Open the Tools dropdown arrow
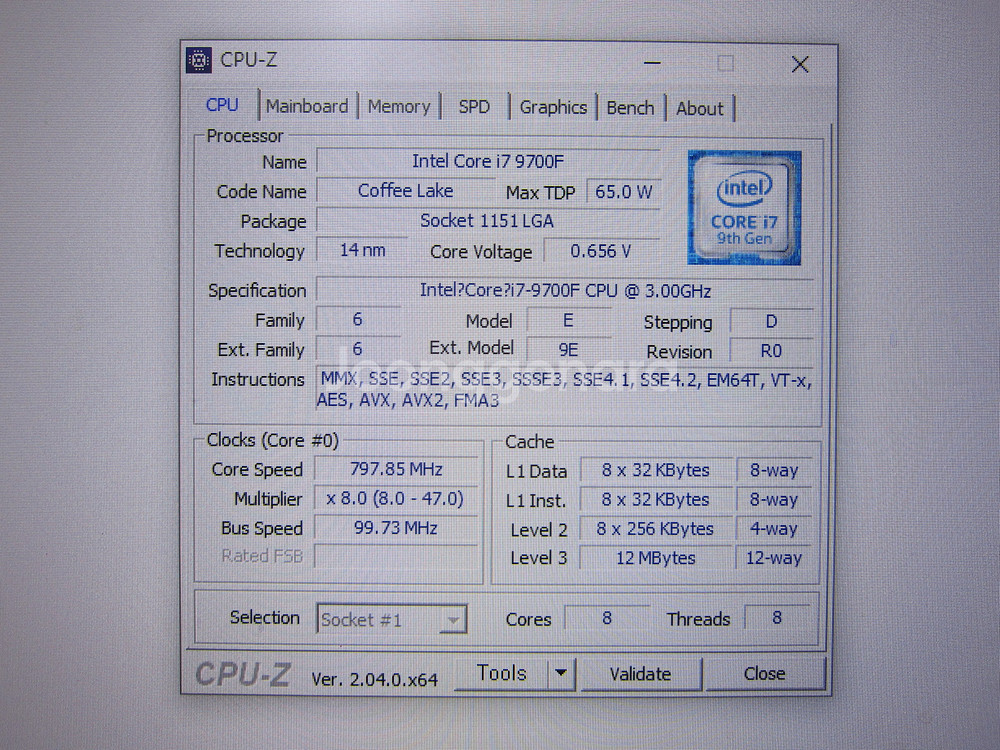The width and height of the screenshot is (1000, 750). point(561,673)
